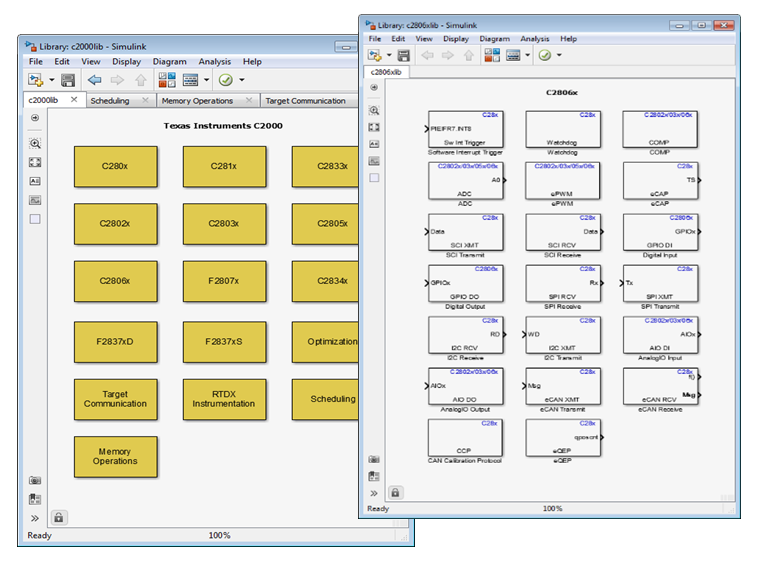Expand Model Explorer dropdown arrow in c2000lib
The height and width of the screenshot is (562, 761).
click(x=206, y=80)
